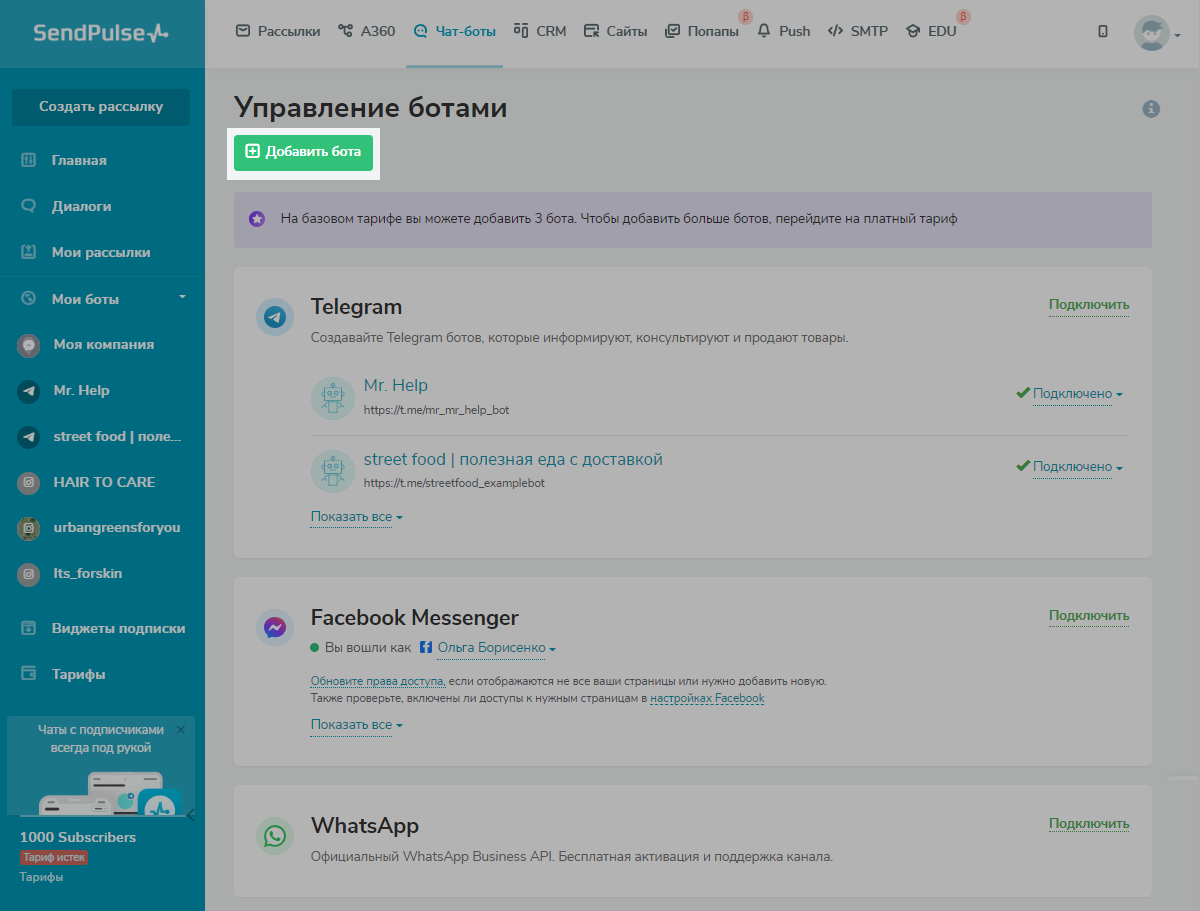Expand Показать все under Telegram
The image size is (1200, 911).
click(357, 517)
